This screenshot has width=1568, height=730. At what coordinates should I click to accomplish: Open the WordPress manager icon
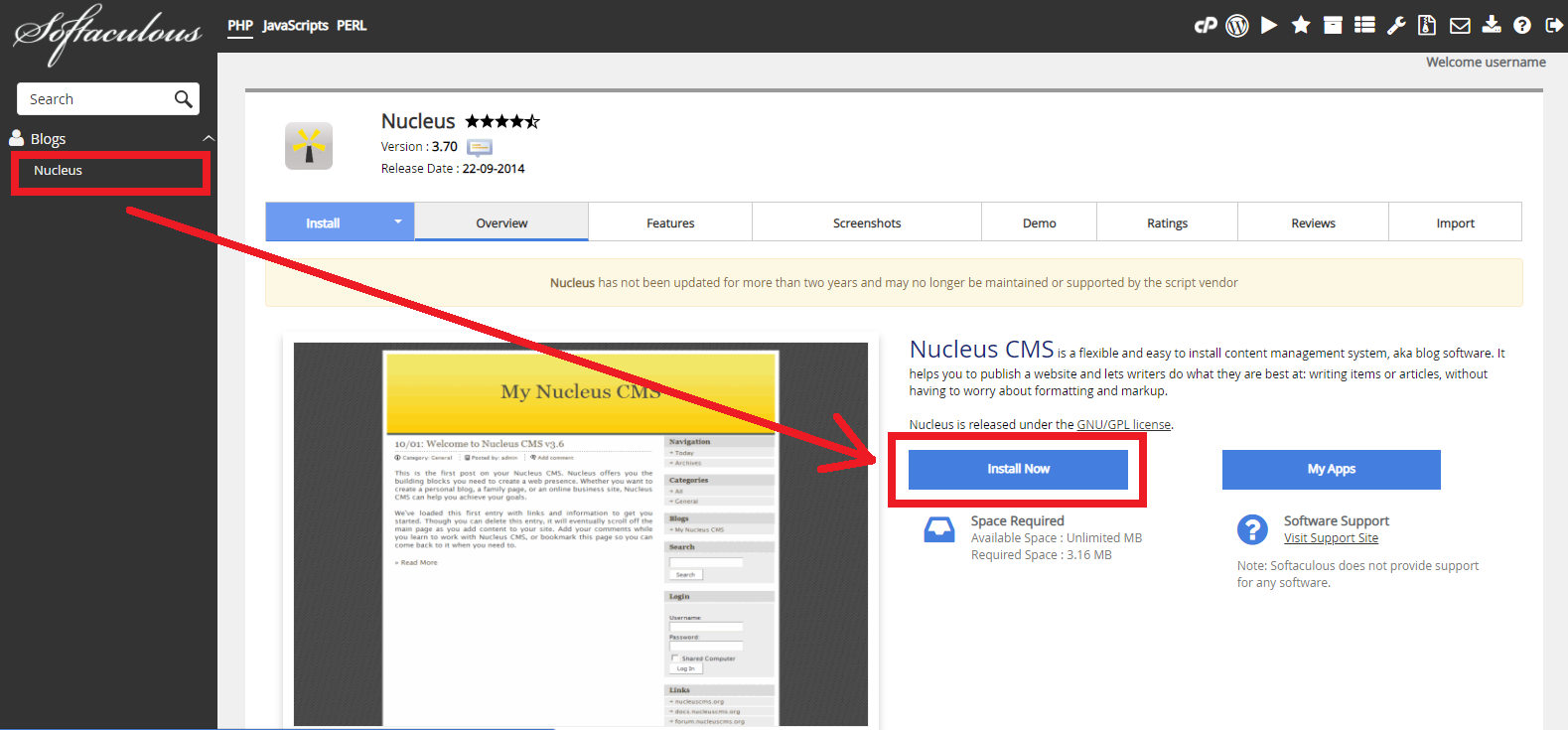[x=1237, y=26]
